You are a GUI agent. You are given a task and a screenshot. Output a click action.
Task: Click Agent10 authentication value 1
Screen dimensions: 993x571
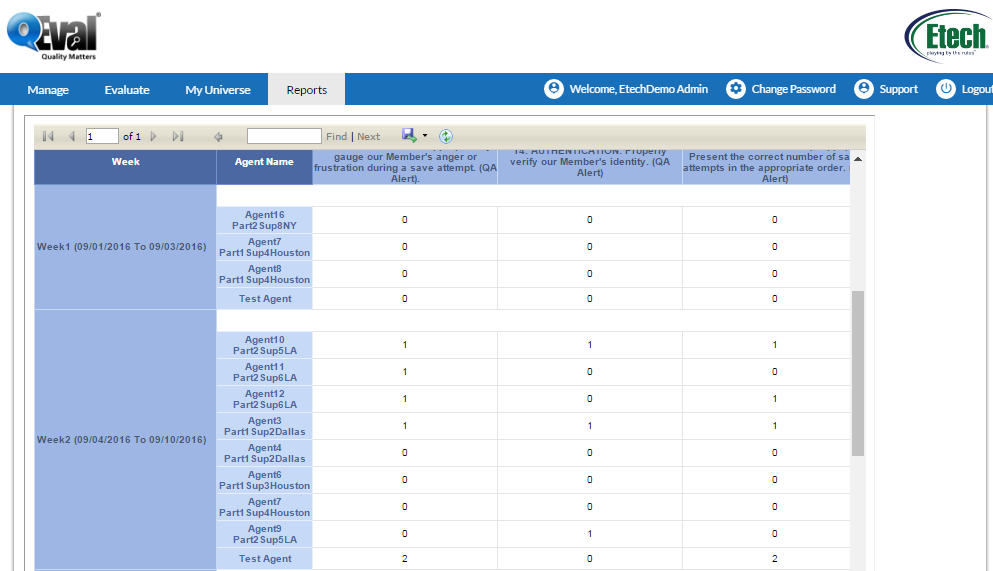[x=590, y=345]
